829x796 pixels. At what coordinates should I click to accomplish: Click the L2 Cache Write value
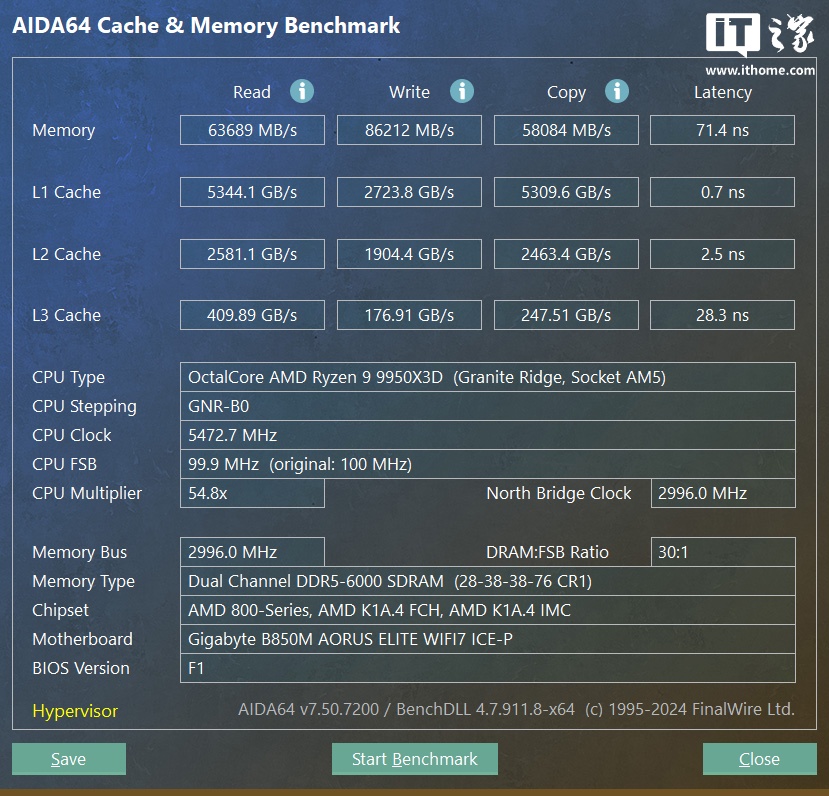tap(409, 254)
